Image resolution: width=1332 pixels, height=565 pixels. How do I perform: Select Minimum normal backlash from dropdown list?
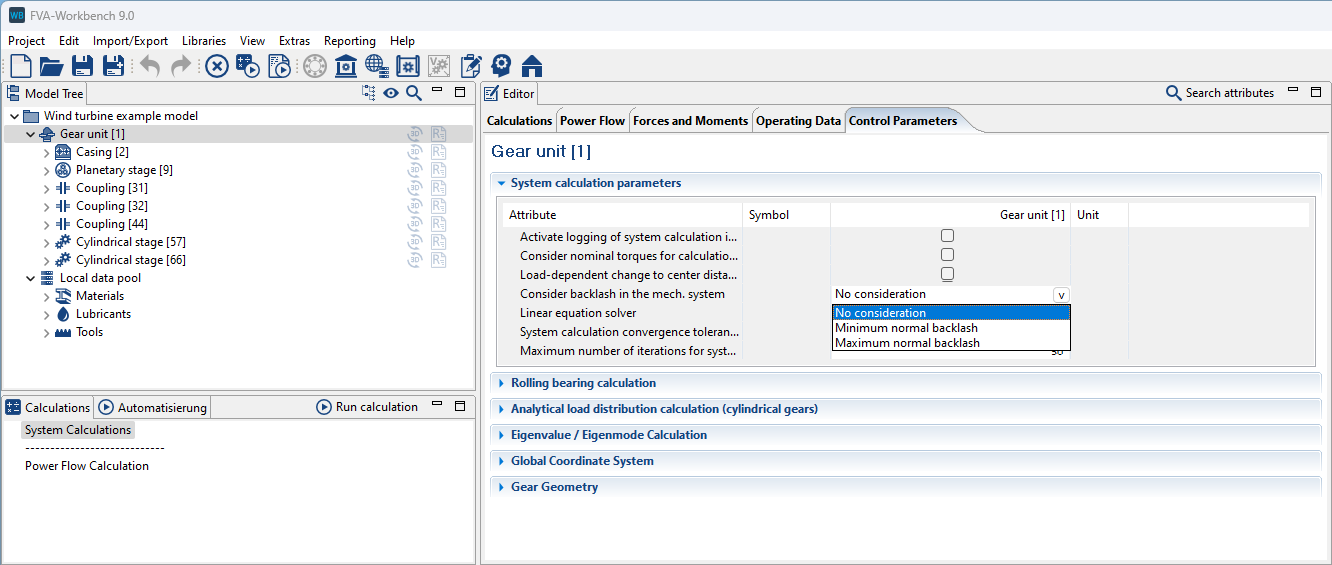pyautogui.click(x=906, y=328)
